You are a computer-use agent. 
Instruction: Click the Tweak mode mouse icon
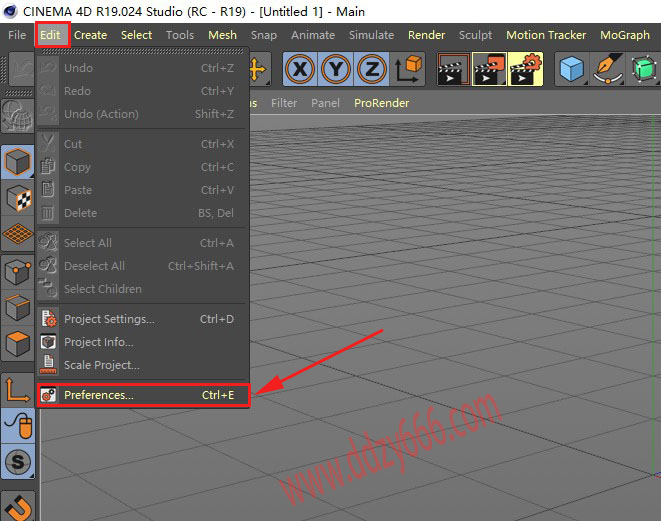click(x=17, y=426)
